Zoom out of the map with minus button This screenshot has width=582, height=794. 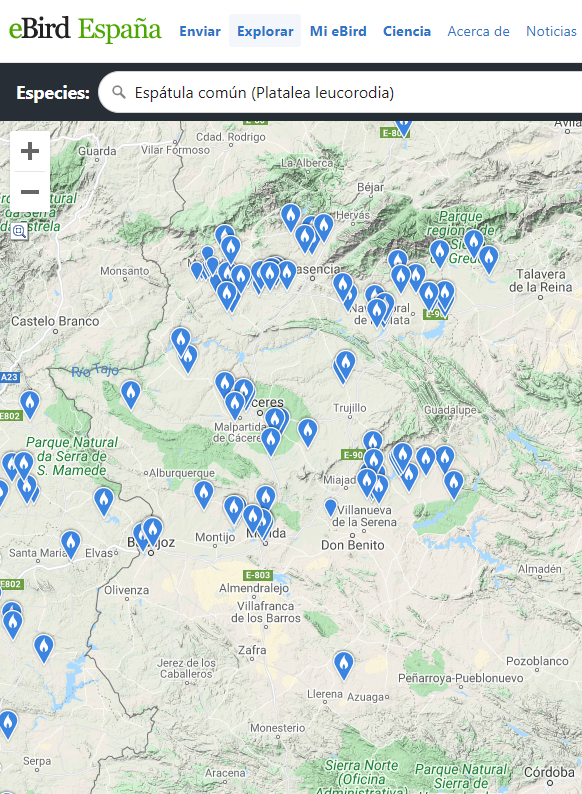click(x=30, y=192)
